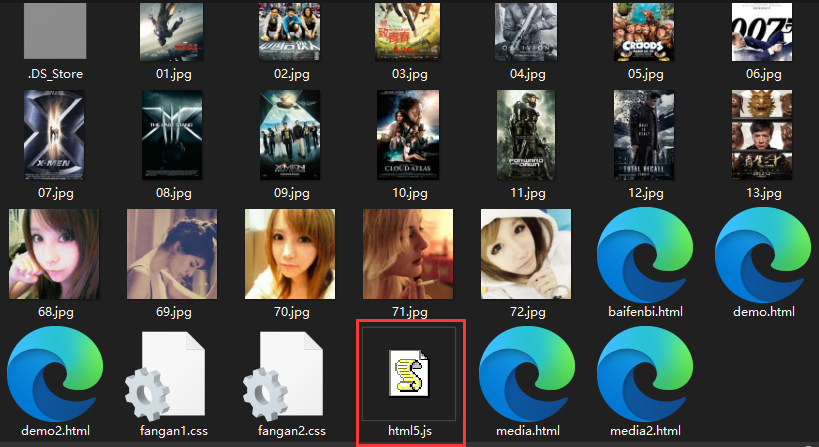Viewport: 819px width, 447px height.
Task: Click the '08.jpg' file name
Action: (174, 193)
